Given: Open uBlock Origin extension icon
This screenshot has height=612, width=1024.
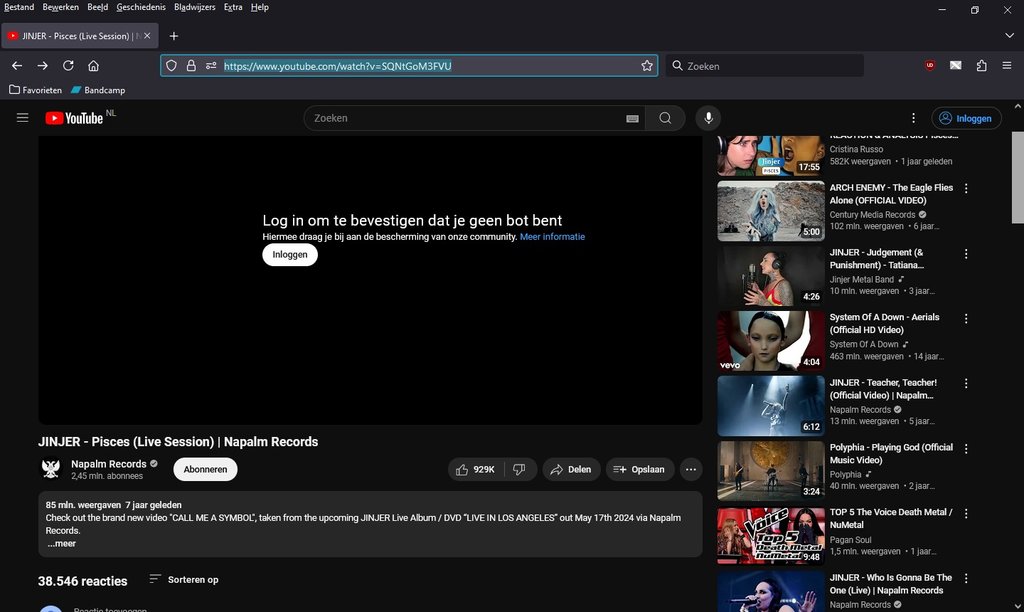Looking at the screenshot, I should click(930, 65).
